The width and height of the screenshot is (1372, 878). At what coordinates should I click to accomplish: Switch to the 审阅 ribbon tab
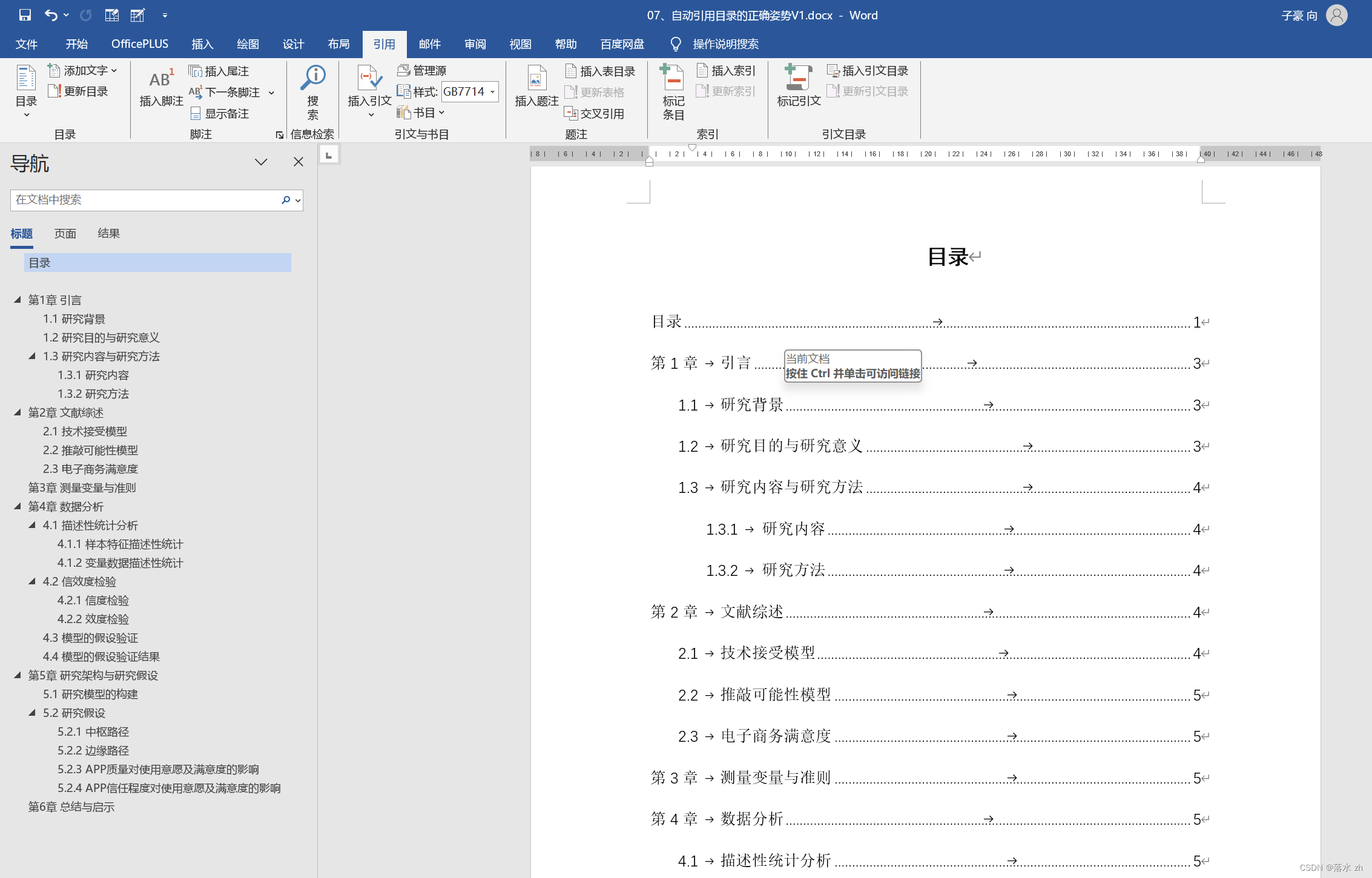[475, 44]
